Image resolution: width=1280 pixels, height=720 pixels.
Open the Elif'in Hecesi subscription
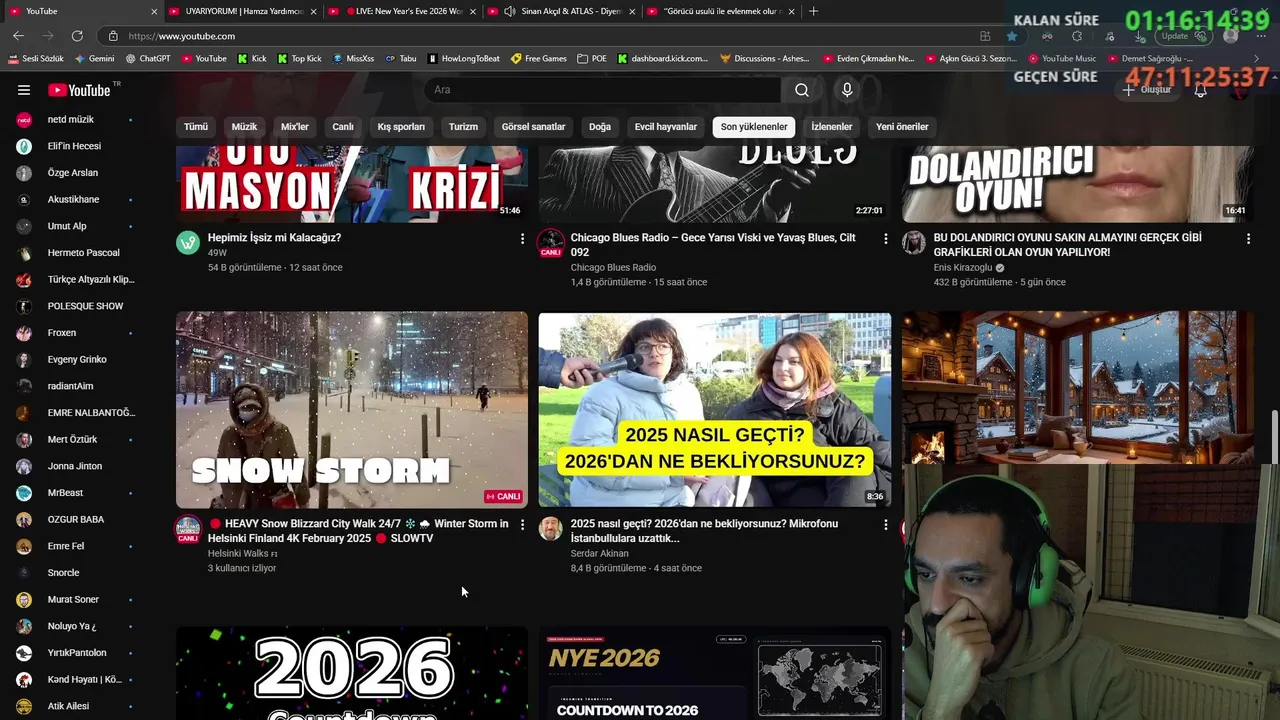tap(75, 146)
